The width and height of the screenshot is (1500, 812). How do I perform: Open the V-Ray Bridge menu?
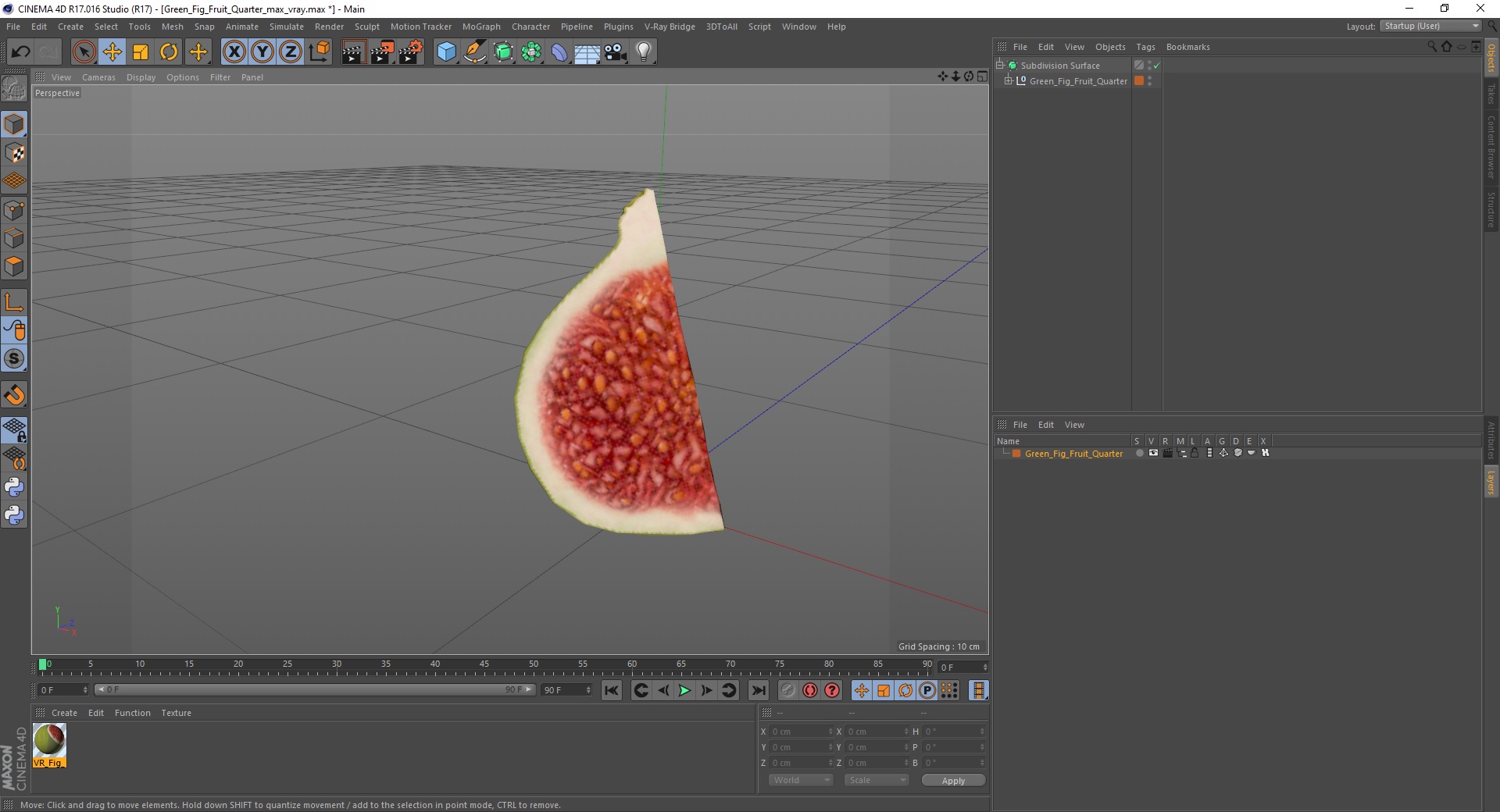click(670, 27)
